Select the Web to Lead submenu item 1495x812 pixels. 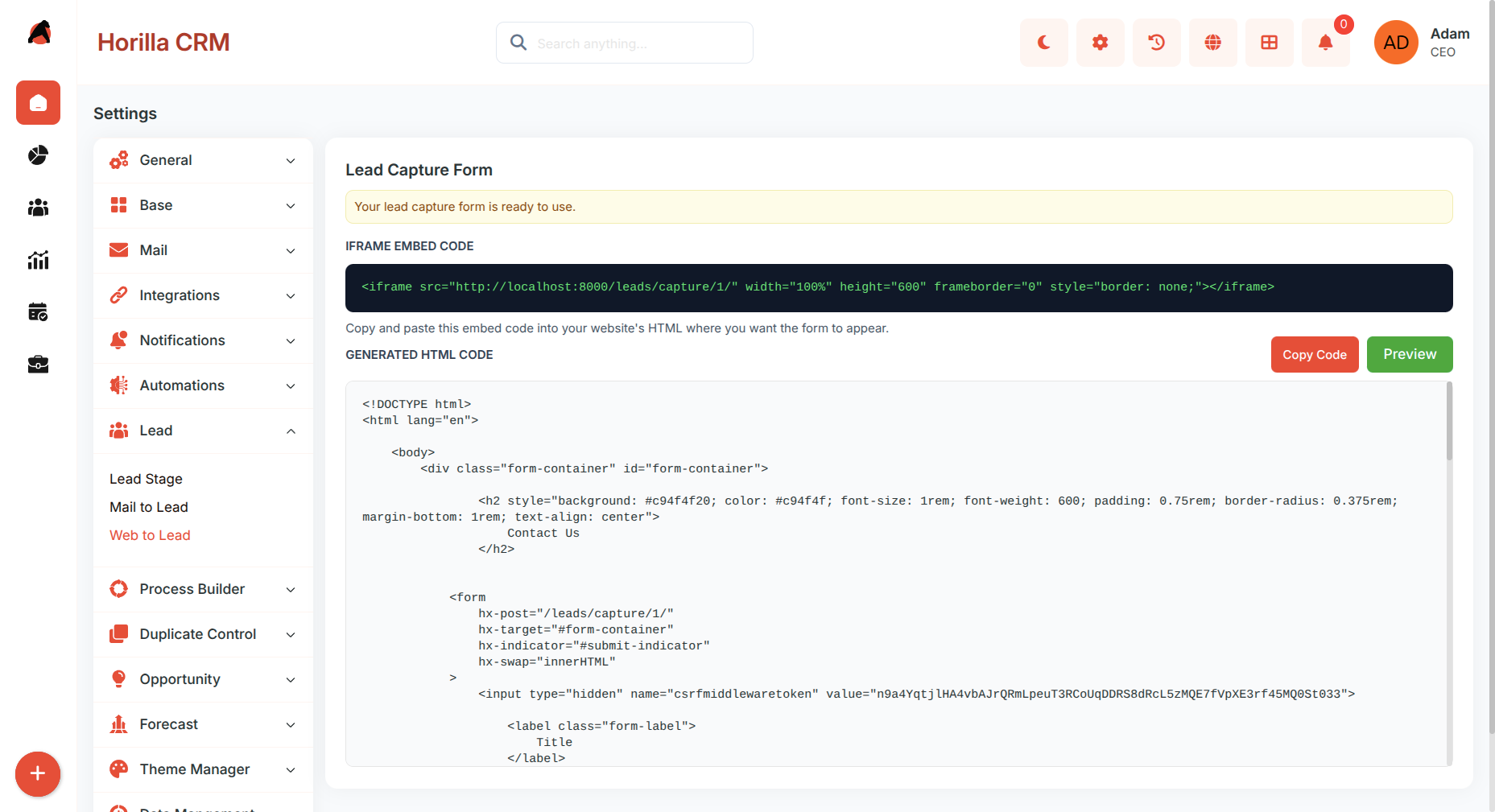(150, 535)
